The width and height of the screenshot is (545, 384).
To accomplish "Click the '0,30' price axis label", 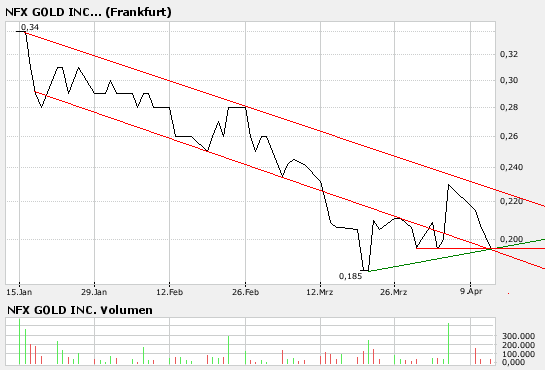I will pyautogui.click(x=509, y=80).
